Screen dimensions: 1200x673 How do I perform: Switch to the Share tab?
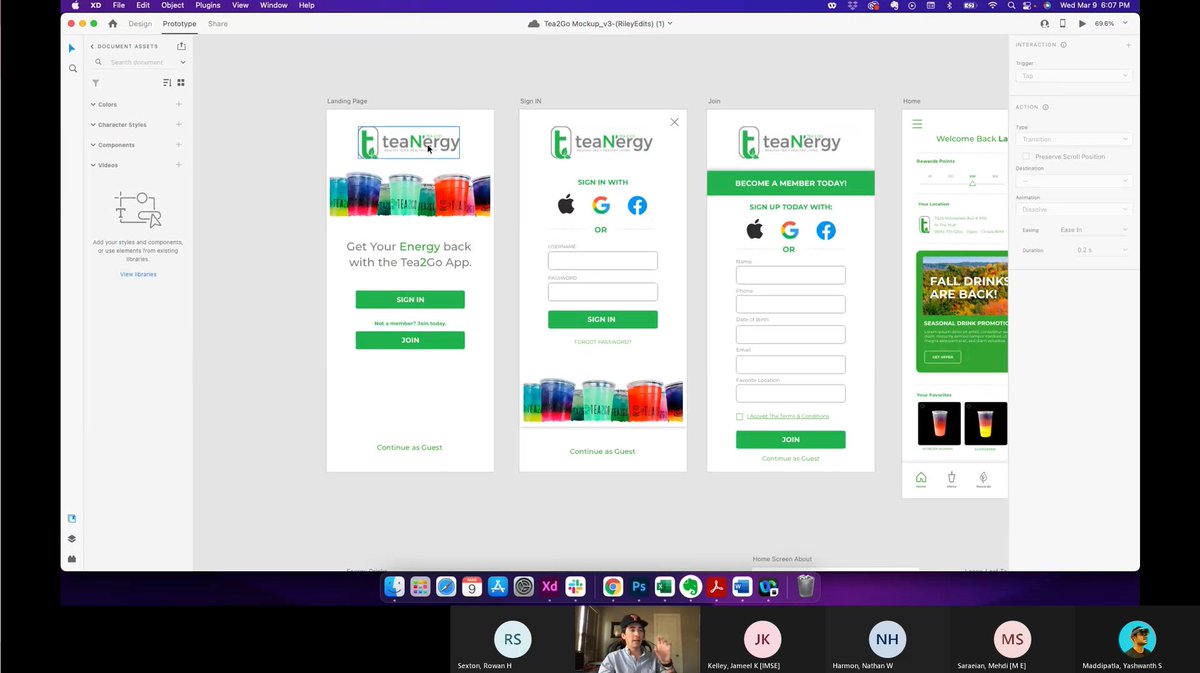tap(218, 23)
